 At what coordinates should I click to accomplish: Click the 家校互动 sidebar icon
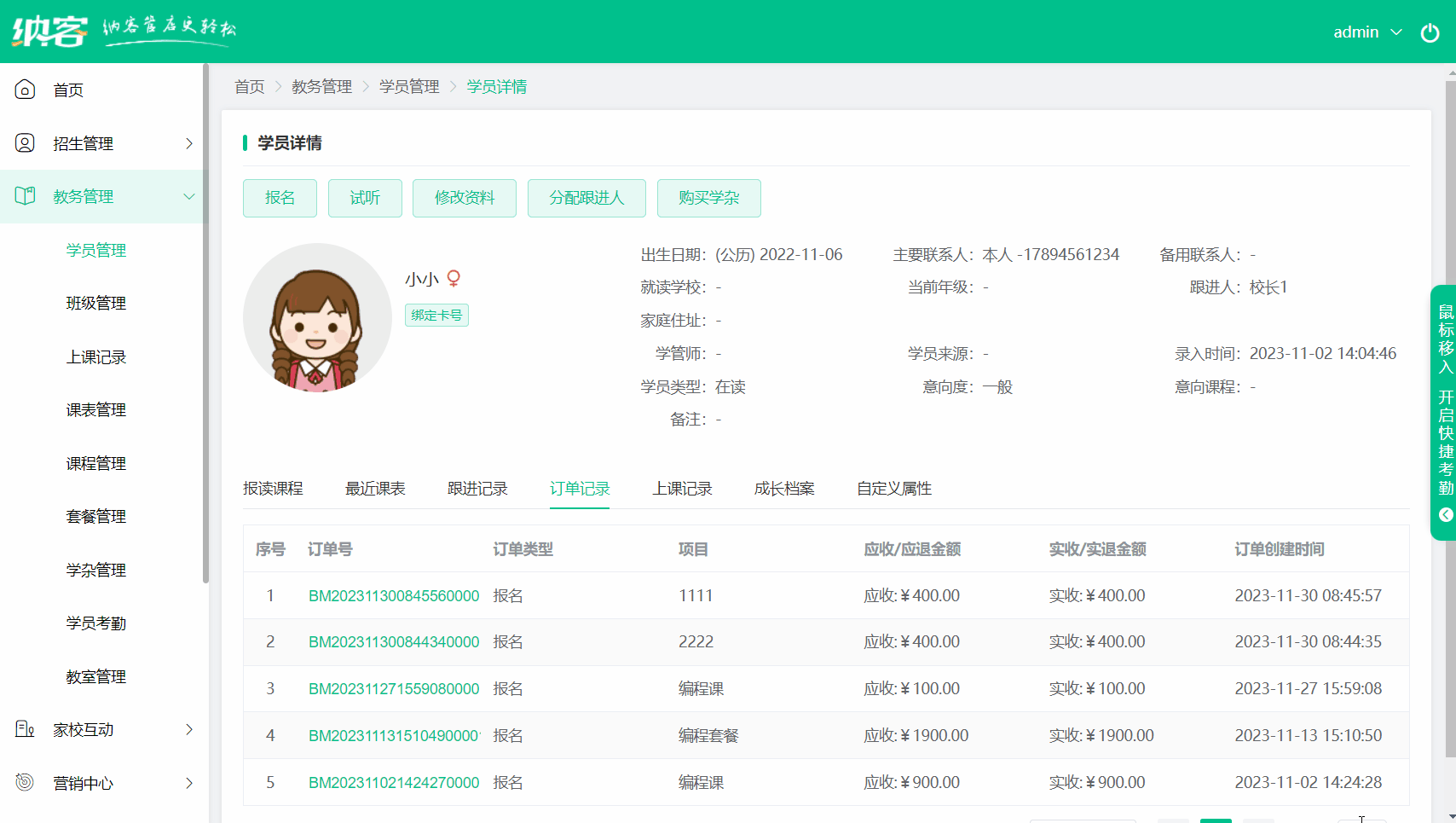click(x=25, y=729)
